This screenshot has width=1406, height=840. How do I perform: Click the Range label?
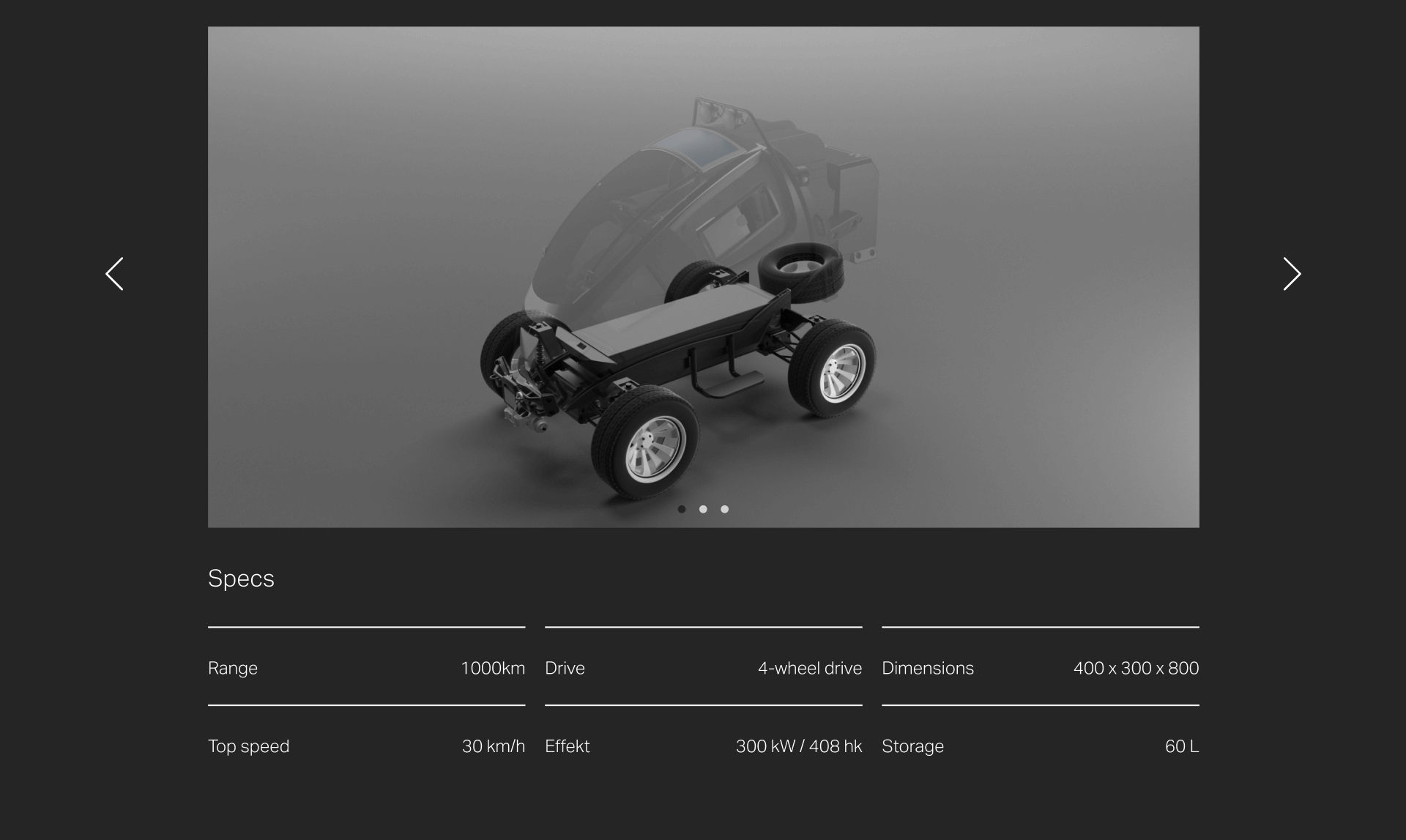click(x=233, y=668)
